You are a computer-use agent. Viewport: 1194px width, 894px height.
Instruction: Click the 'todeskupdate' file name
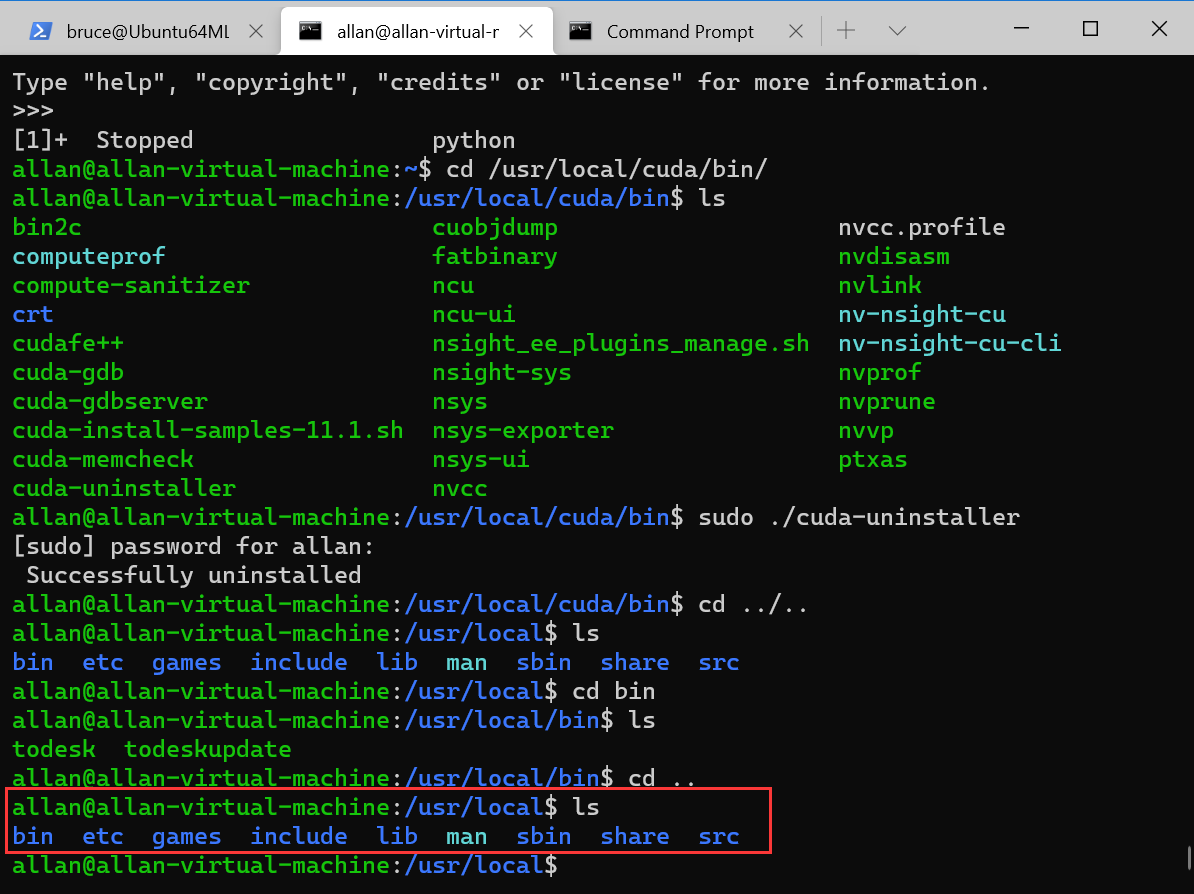tap(208, 749)
